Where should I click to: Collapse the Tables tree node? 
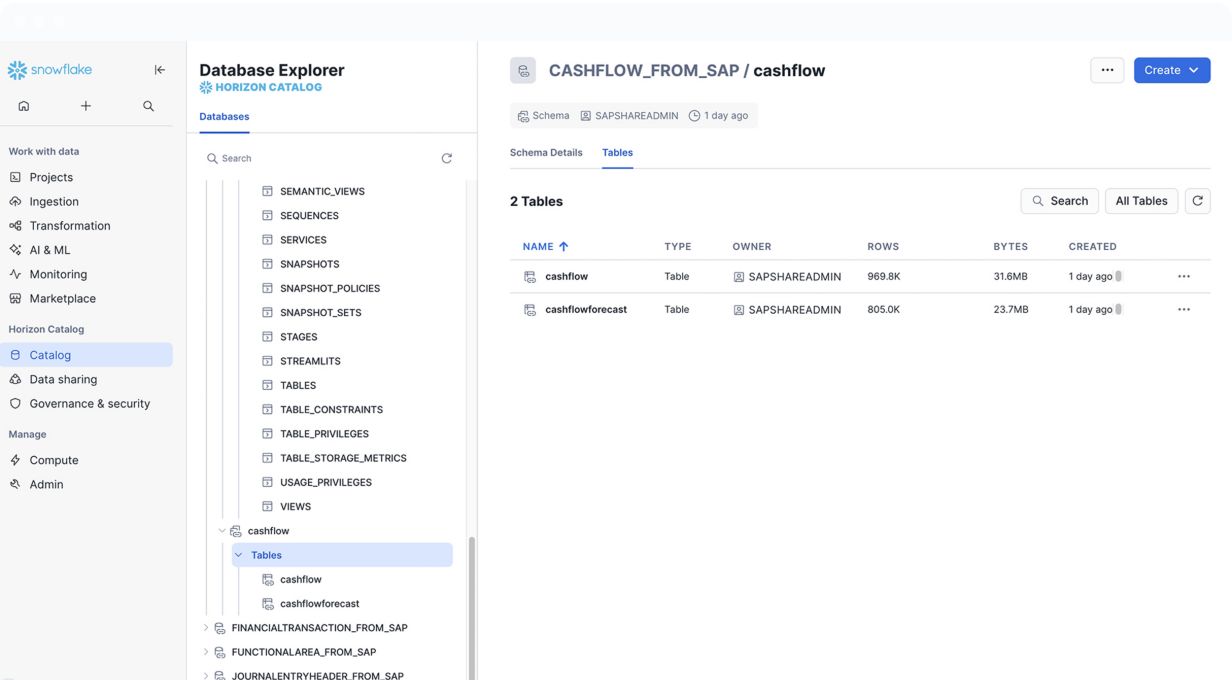pyautogui.click(x=239, y=555)
